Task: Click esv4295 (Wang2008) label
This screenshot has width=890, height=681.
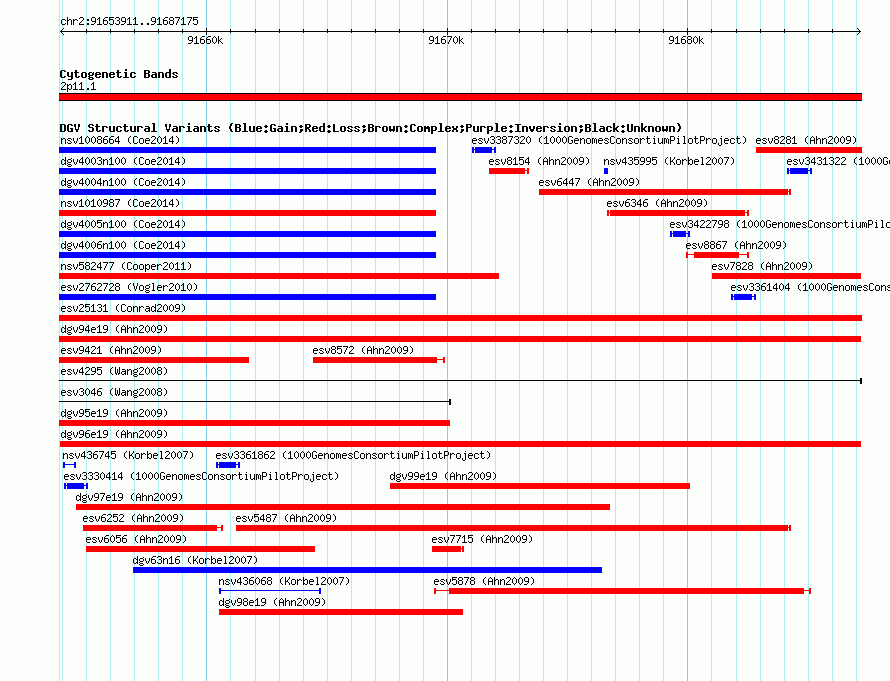Action: click(x=114, y=371)
